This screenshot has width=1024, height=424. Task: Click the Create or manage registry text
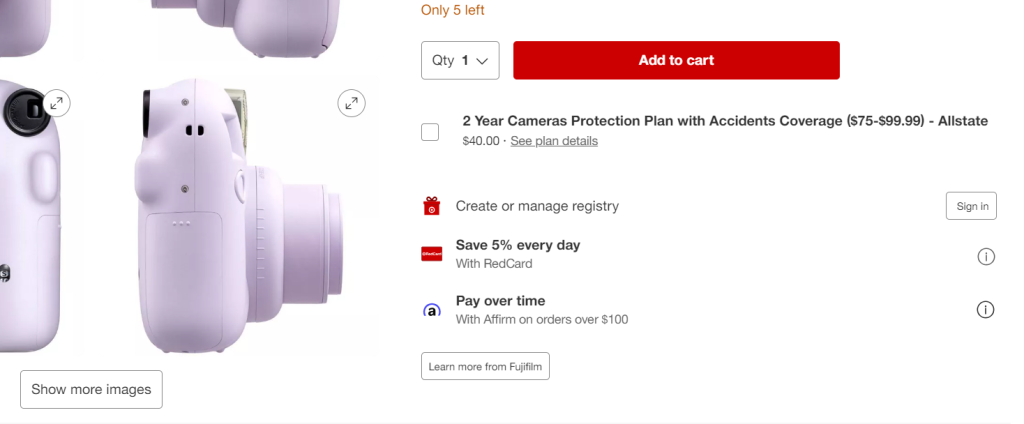click(537, 206)
